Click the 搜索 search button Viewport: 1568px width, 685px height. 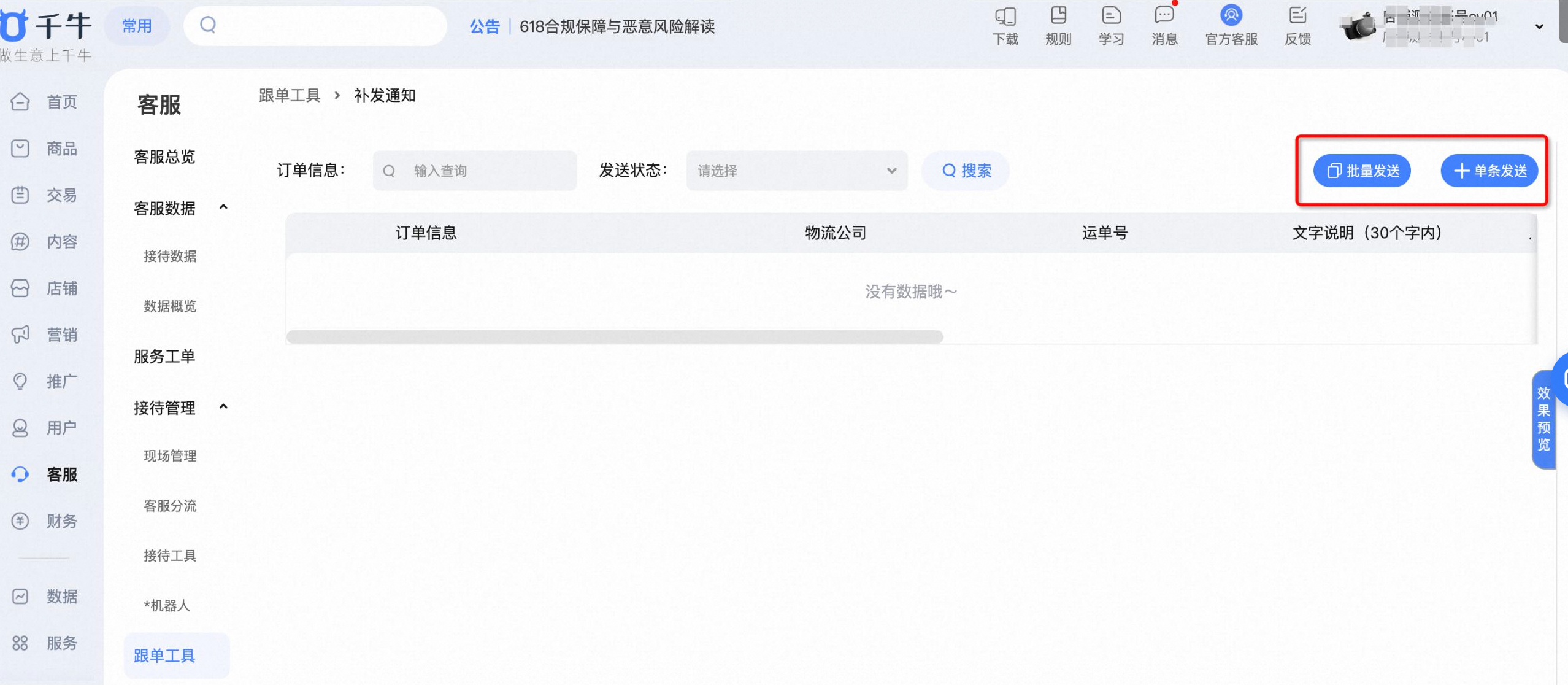coord(966,171)
